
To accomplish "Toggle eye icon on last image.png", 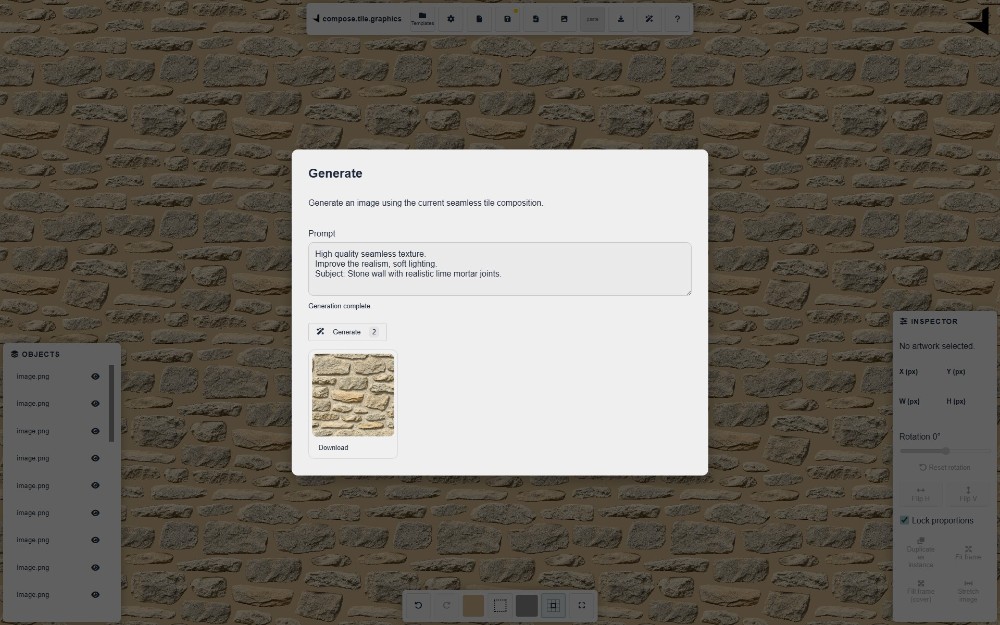I will [95, 594].
